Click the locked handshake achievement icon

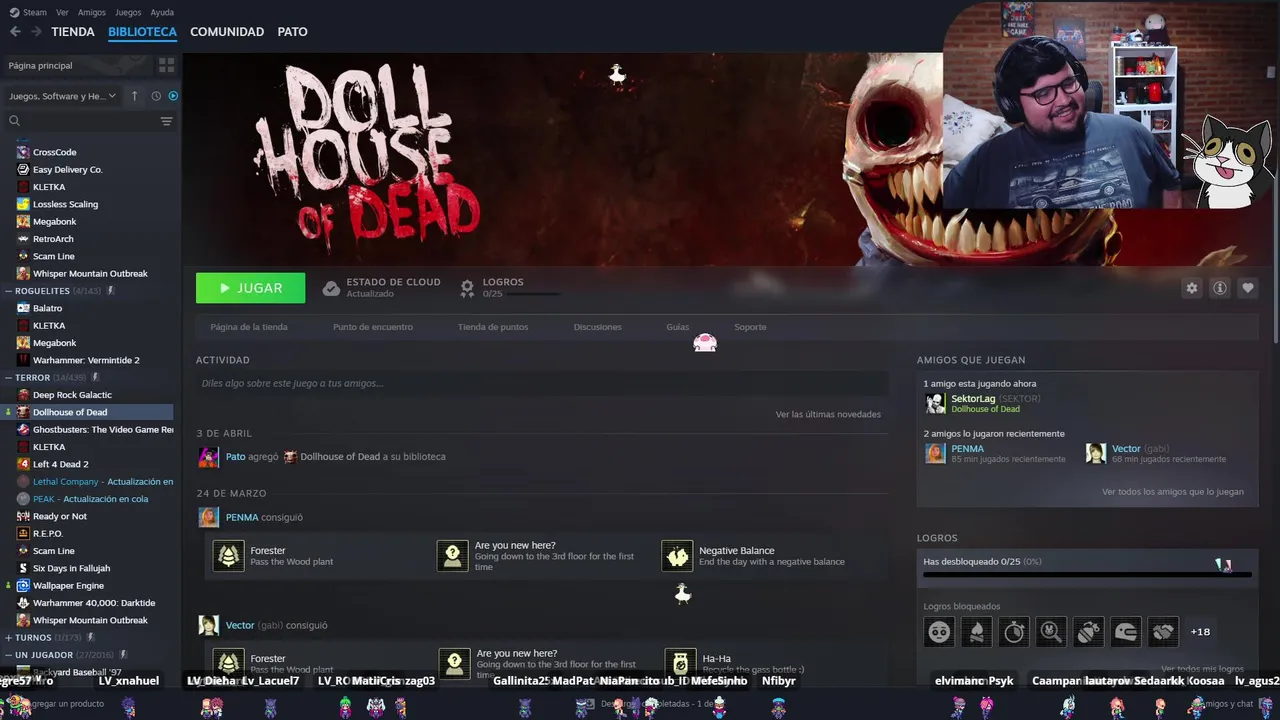(1163, 632)
